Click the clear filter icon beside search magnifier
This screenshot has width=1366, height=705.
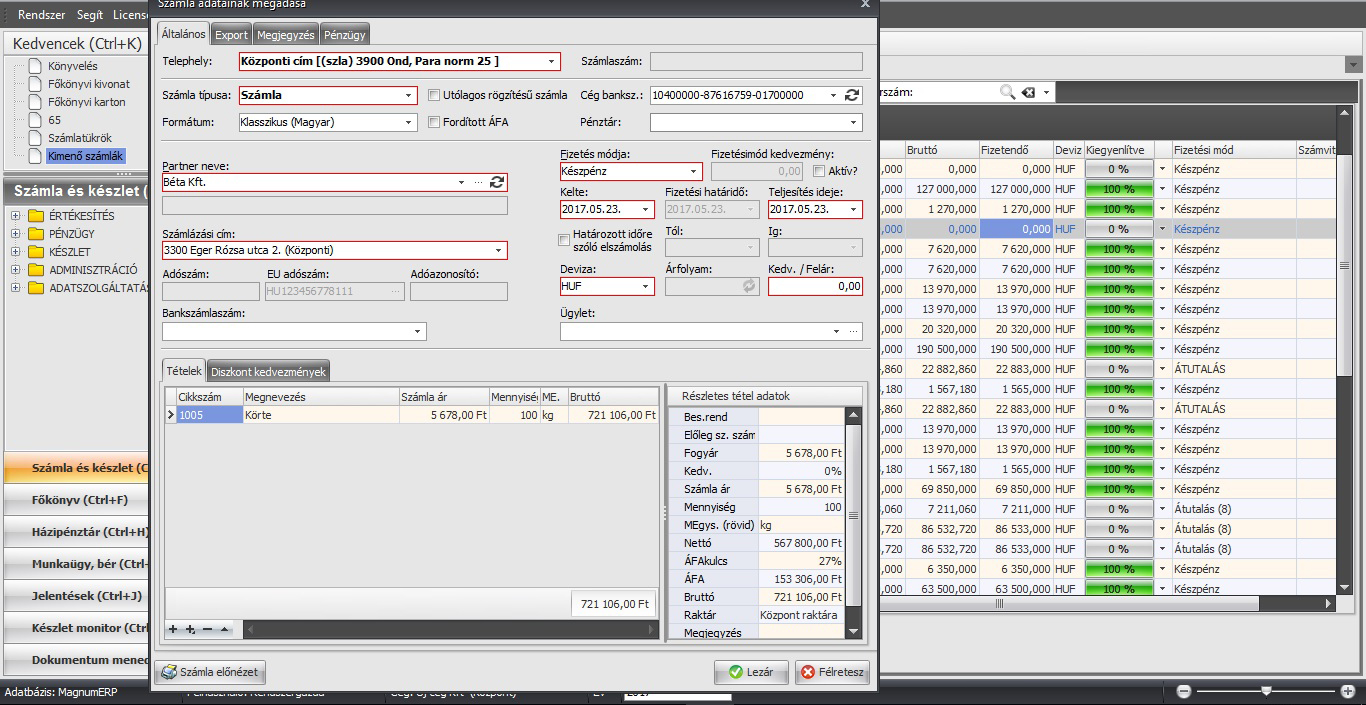click(1027, 92)
